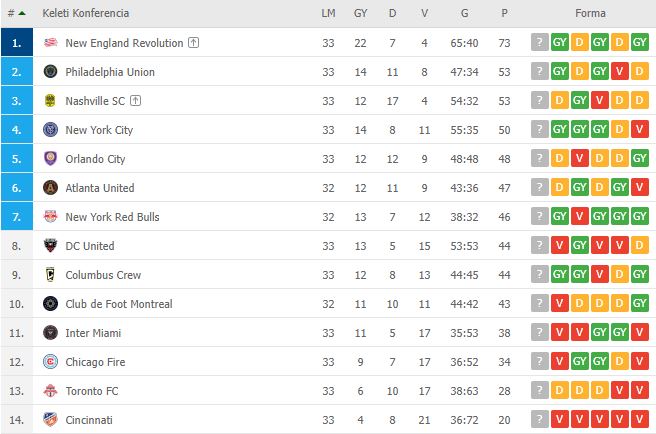Click the Cincinnati team crest icon

[x=50, y=419]
